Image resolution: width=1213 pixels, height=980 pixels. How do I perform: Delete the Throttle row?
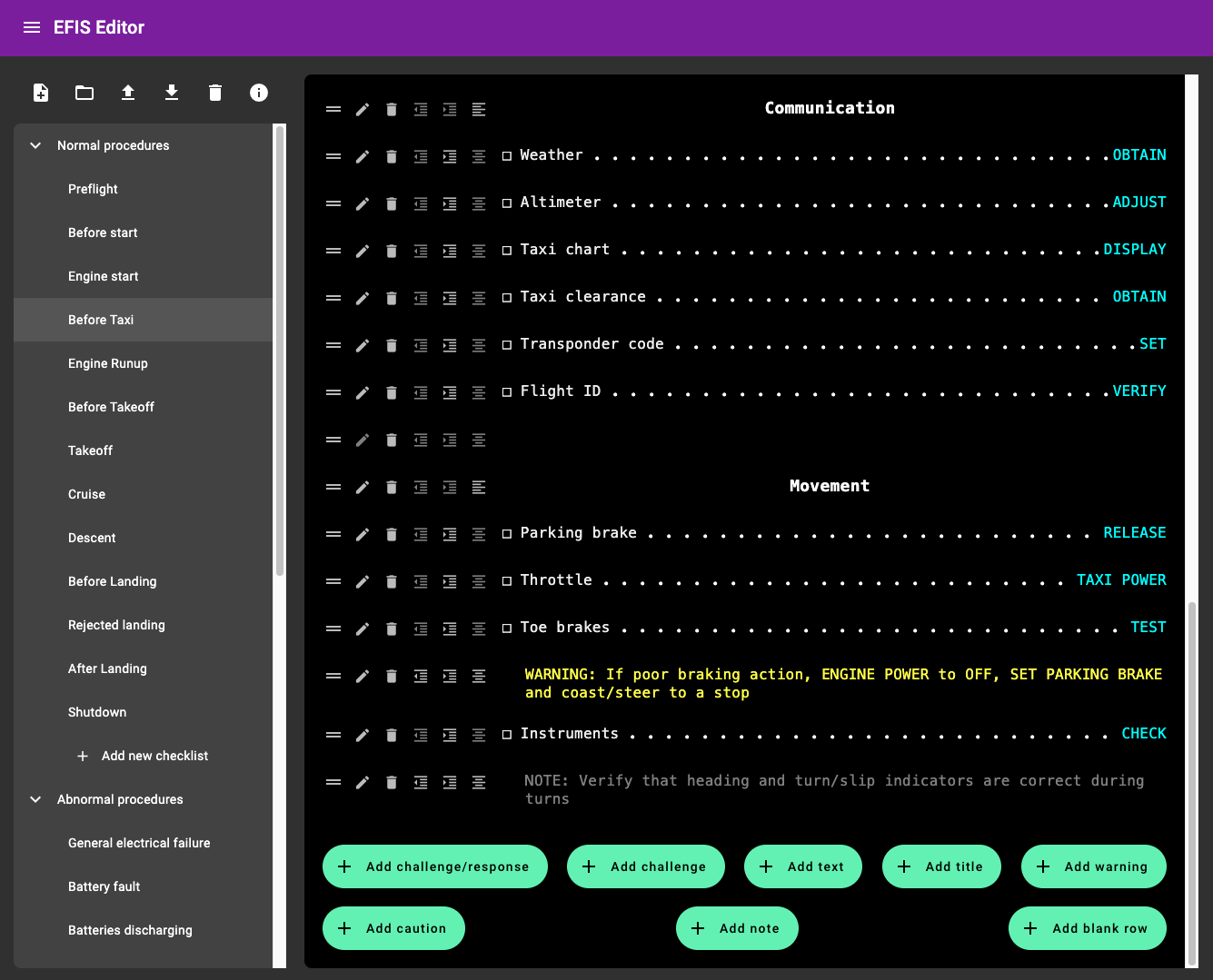click(392, 581)
